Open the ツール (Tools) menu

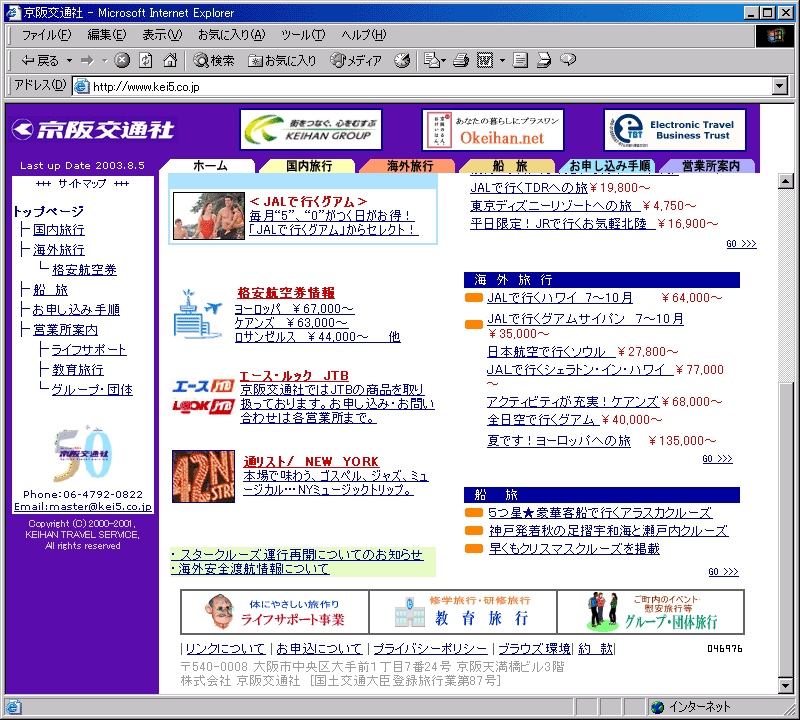click(303, 35)
